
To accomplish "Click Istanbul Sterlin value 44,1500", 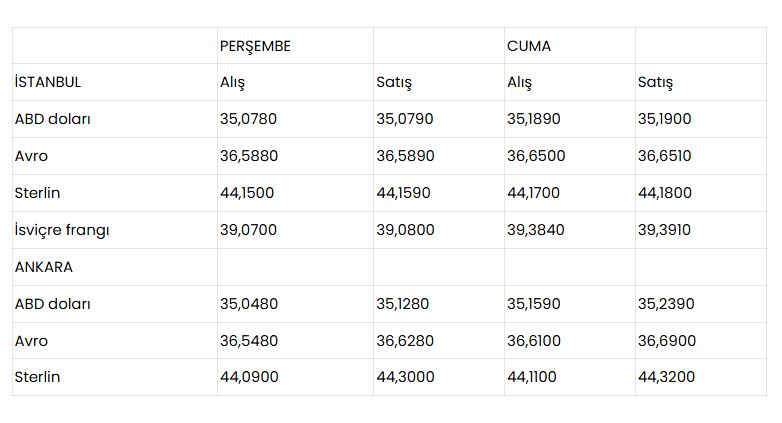I will point(247,193).
